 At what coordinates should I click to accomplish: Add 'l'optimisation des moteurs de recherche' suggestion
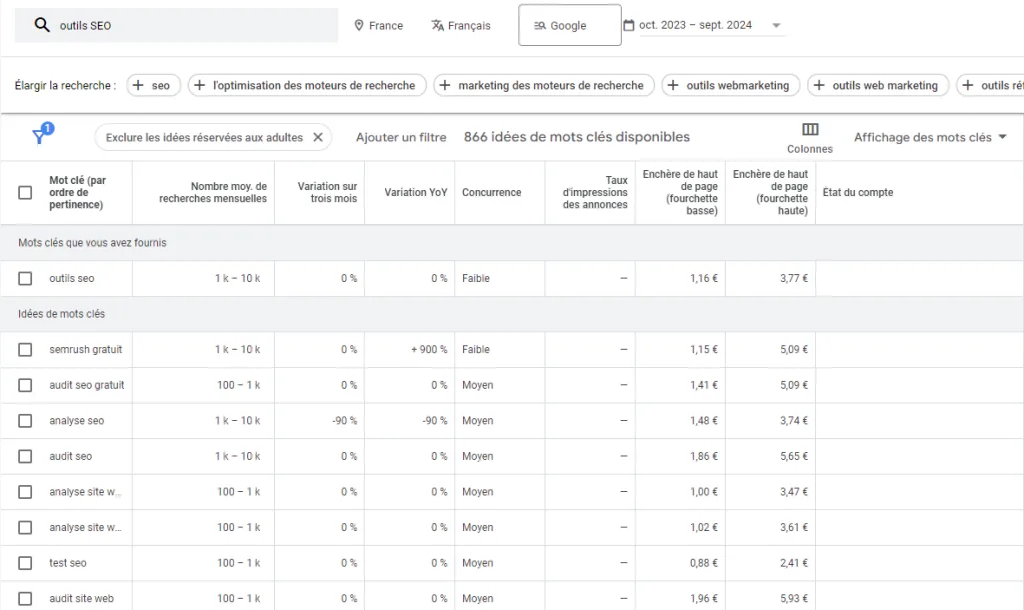point(307,85)
